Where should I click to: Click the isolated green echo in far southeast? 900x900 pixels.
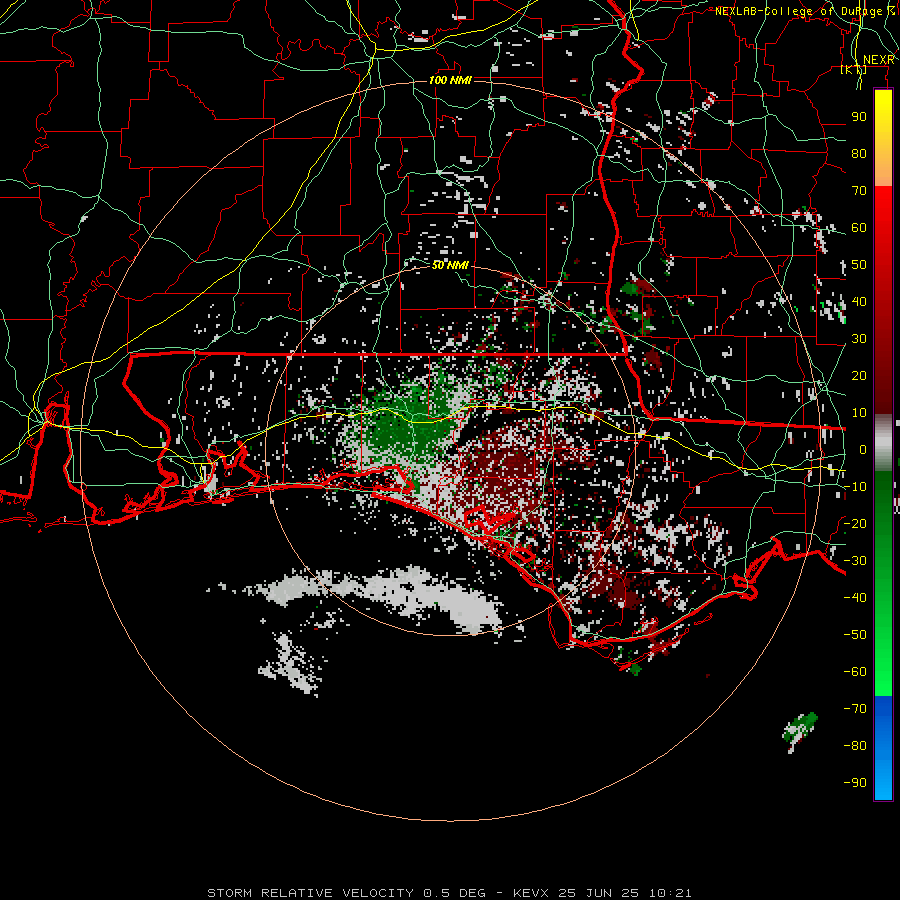[800, 731]
